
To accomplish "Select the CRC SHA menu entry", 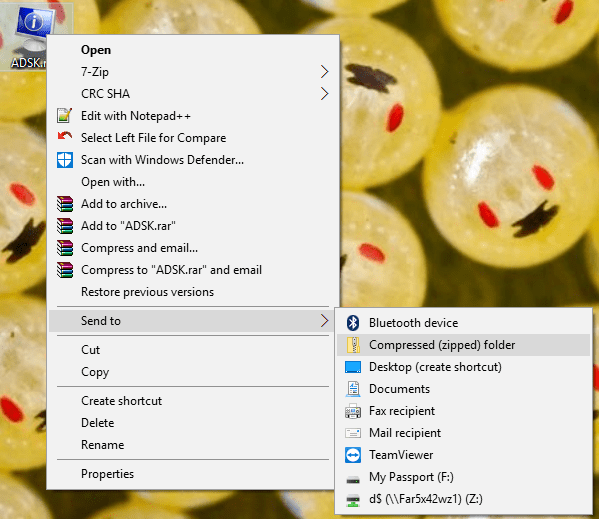I will [x=193, y=94].
